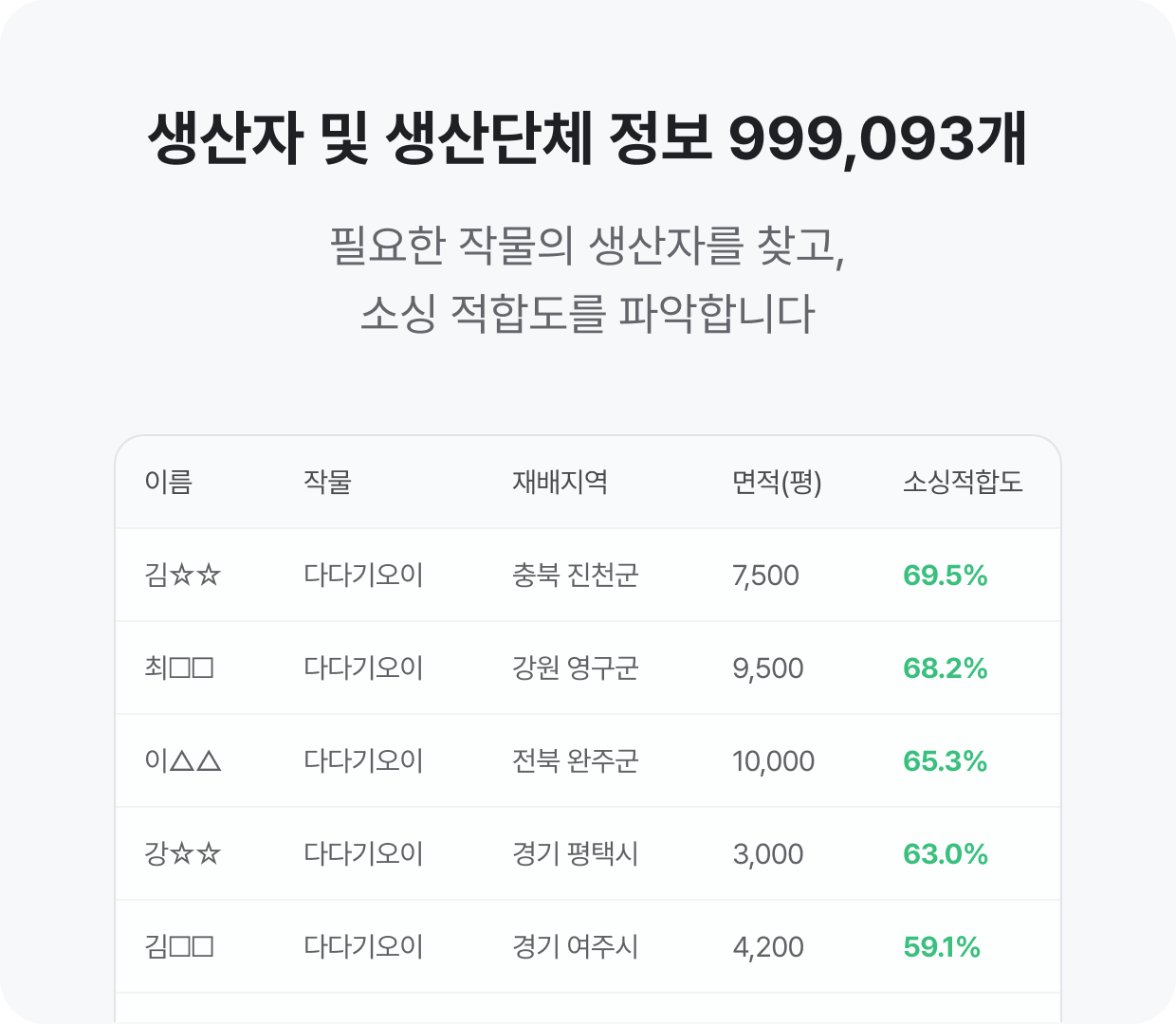The width and height of the screenshot is (1176, 1024).
Task: Click the 10,000 area value cell
Action: click(773, 761)
